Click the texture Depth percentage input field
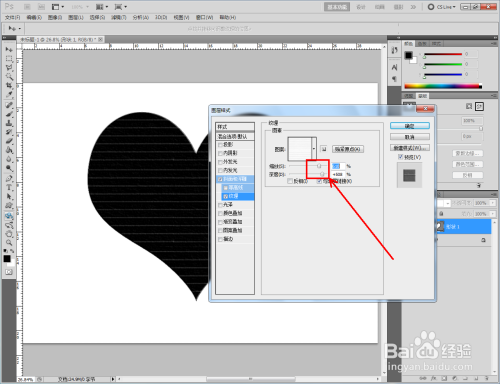This screenshot has width=500, height=384. pos(338,174)
